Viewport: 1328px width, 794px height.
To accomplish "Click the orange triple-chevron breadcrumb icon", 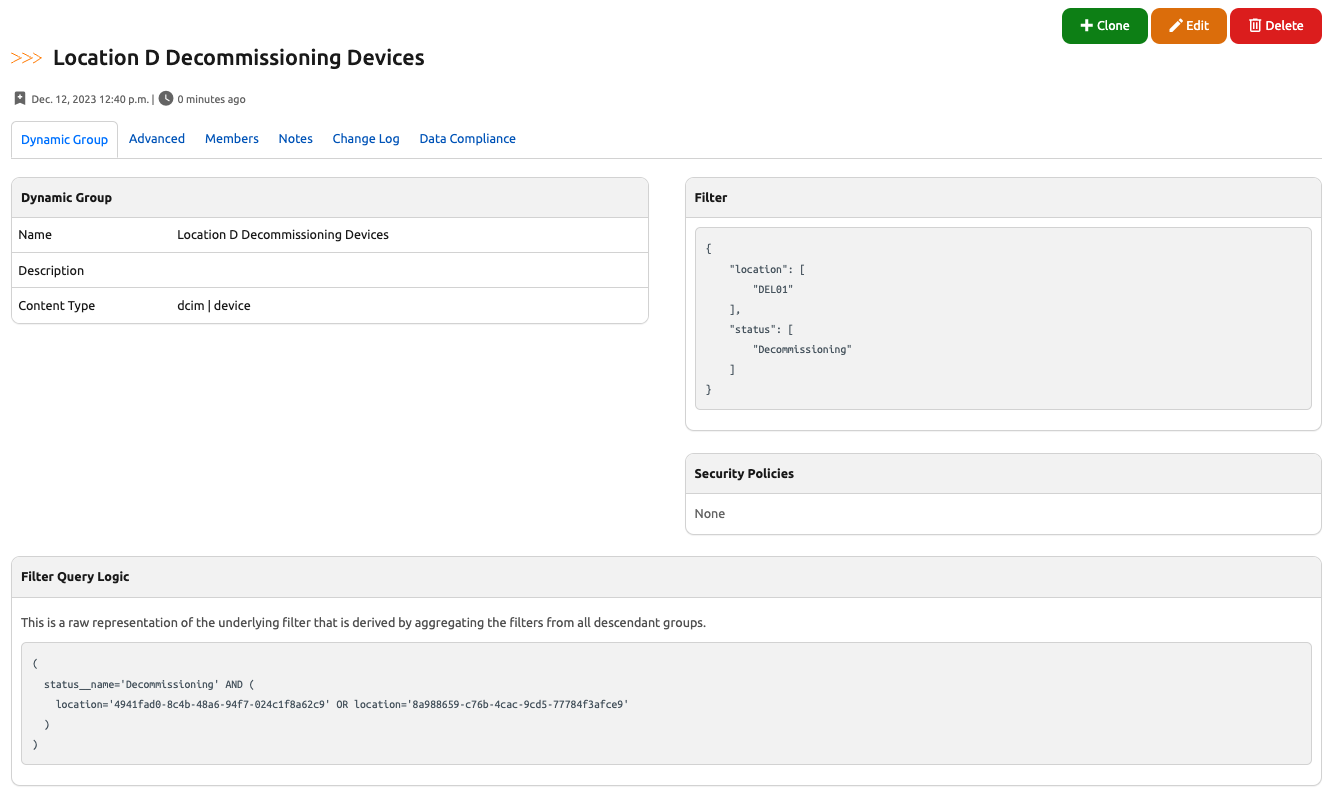I will [26, 58].
